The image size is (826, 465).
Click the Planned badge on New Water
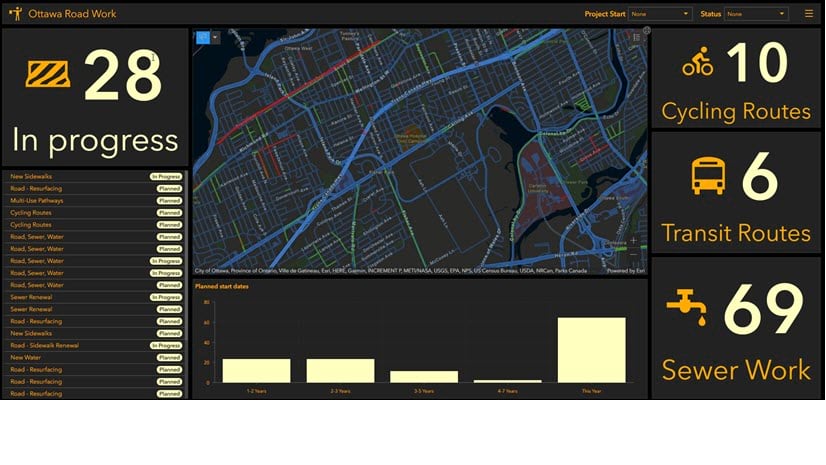coord(170,358)
